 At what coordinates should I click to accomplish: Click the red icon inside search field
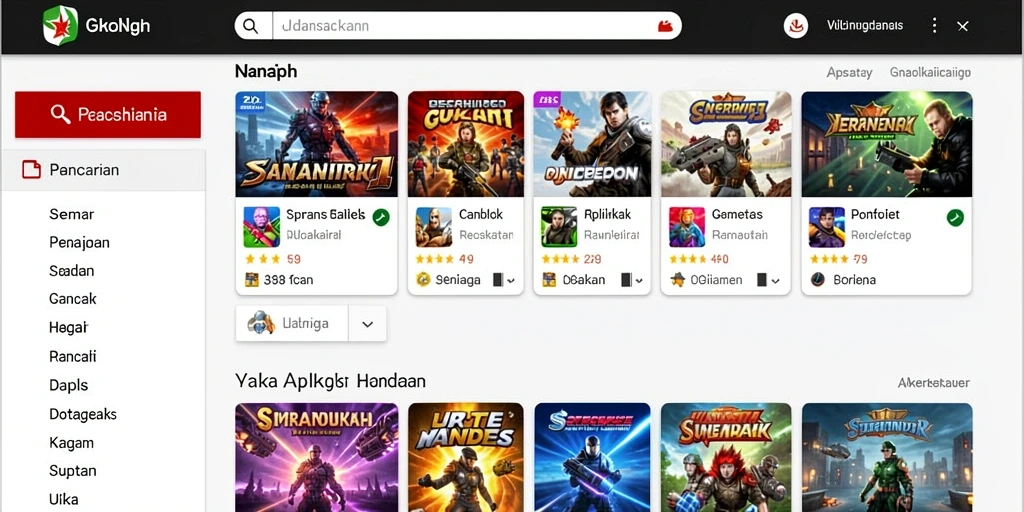(665, 26)
